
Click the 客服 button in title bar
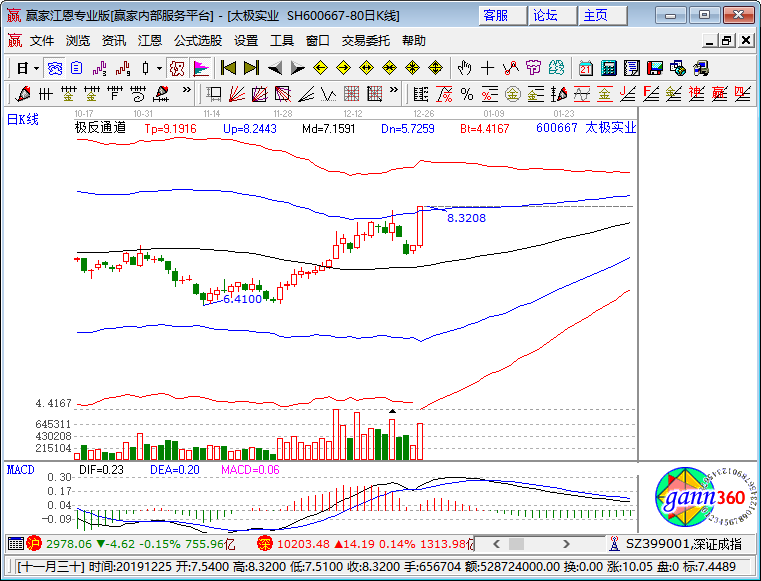[502, 16]
